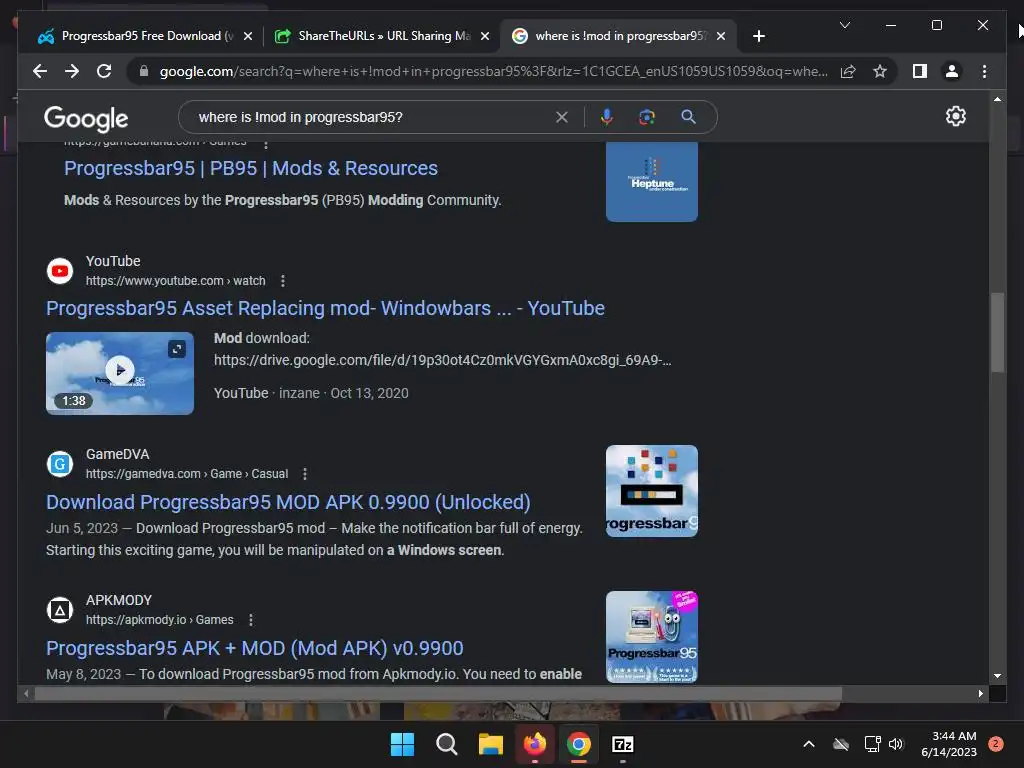
Task: Open Progressbar95 APK + MOD v0.9900 result
Action: 255,648
